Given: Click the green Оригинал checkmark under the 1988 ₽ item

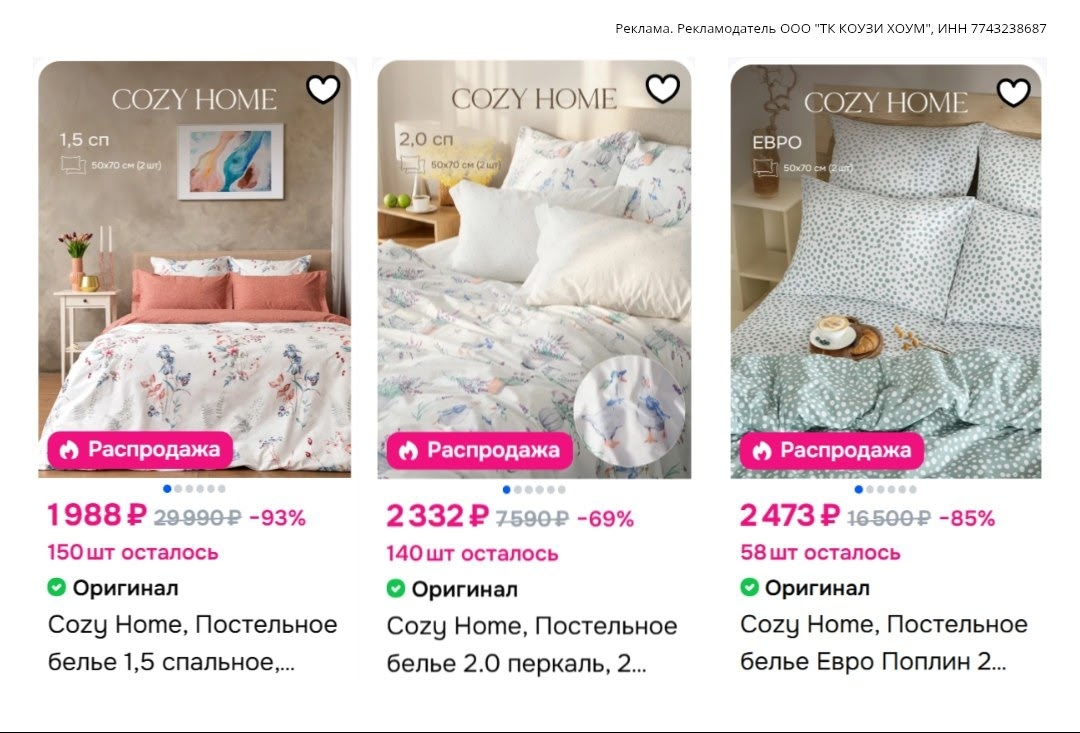Looking at the screenshot, I should [x=56, y=588].
